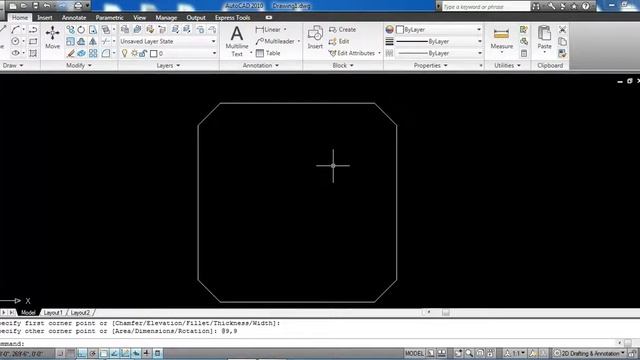Screen dimensions: 640x360
Task: Expand the Annotation panel
Action: pos(260,65)
